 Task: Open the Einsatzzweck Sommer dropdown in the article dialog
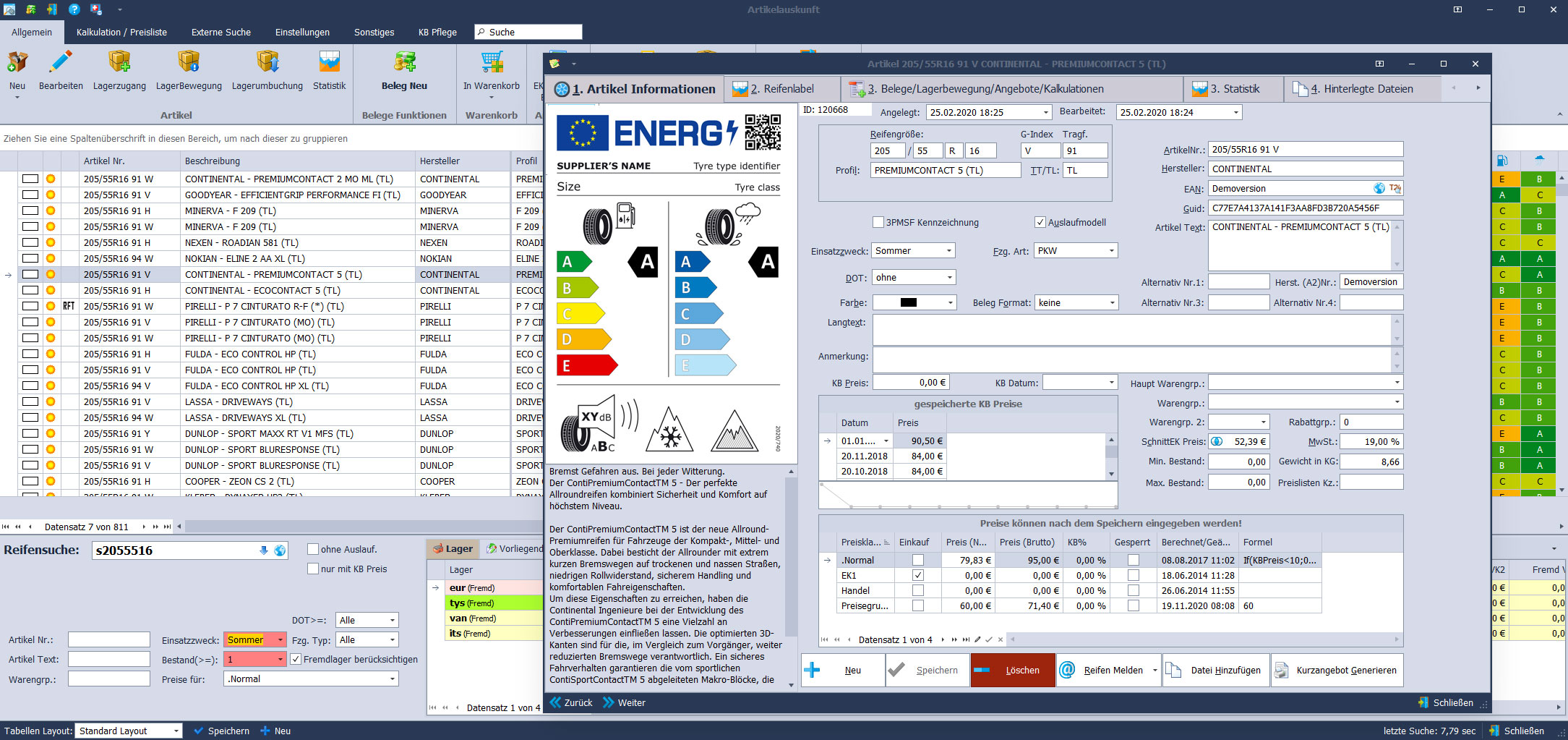[949, 251]
